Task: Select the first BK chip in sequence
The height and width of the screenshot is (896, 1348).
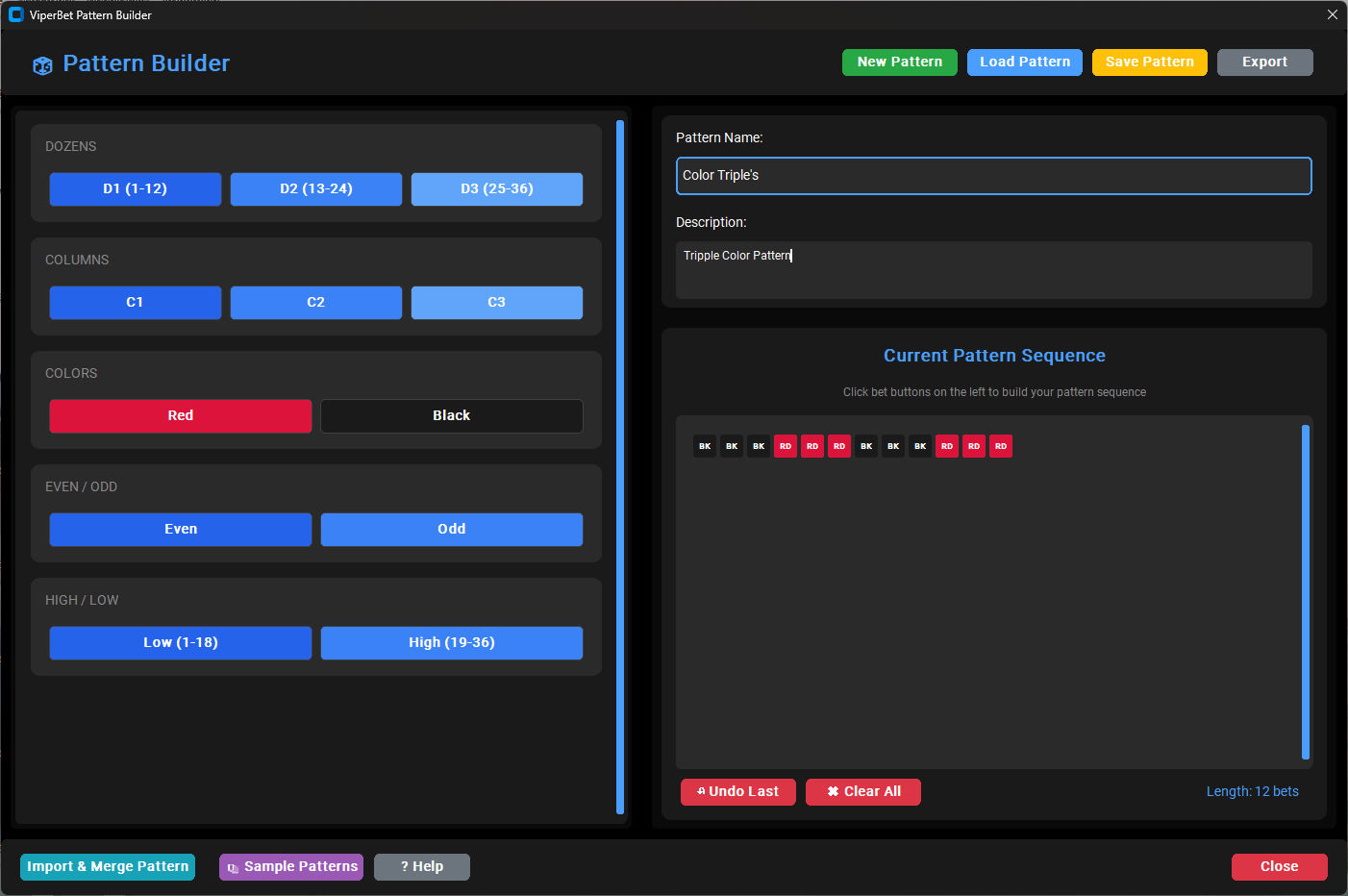Action: click(x=705, y=446)
